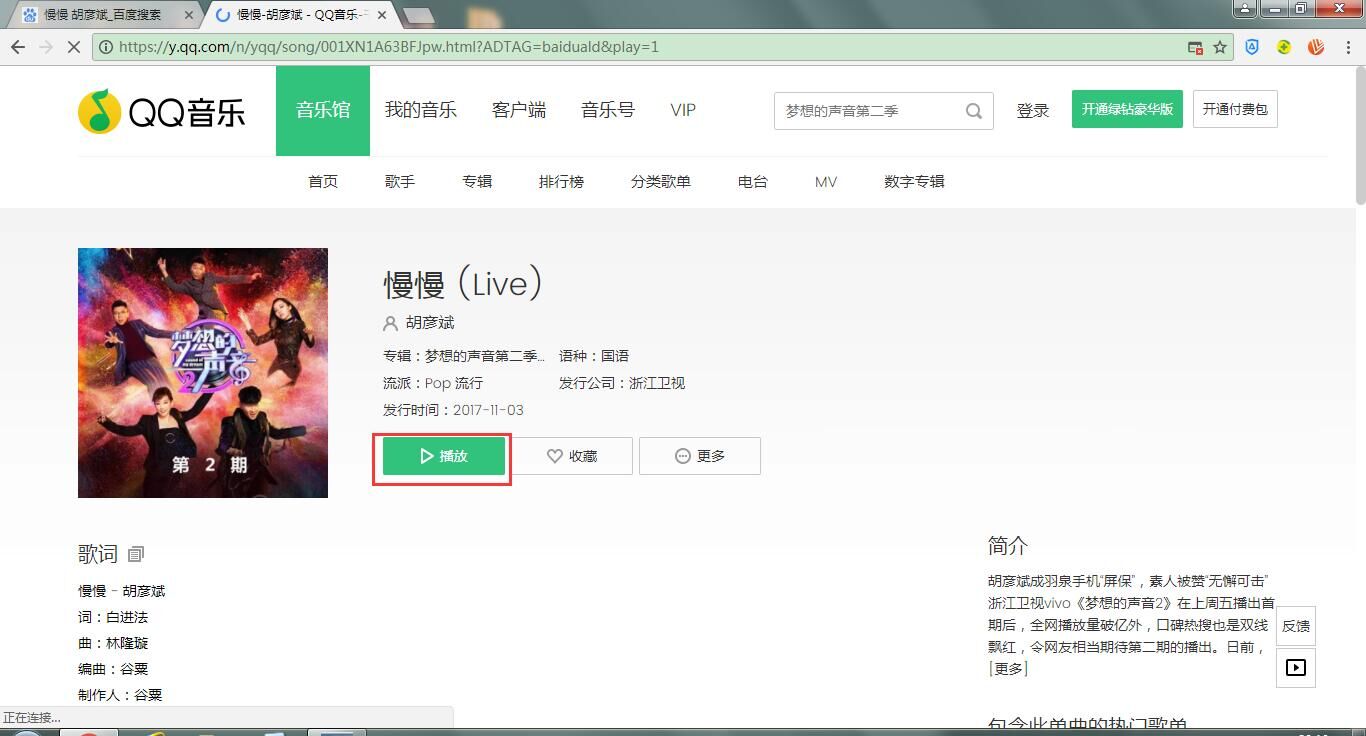Expand the 简介 text with 更多
The width and height of the screenshot is (1366, 736).
coord(1007,668)
